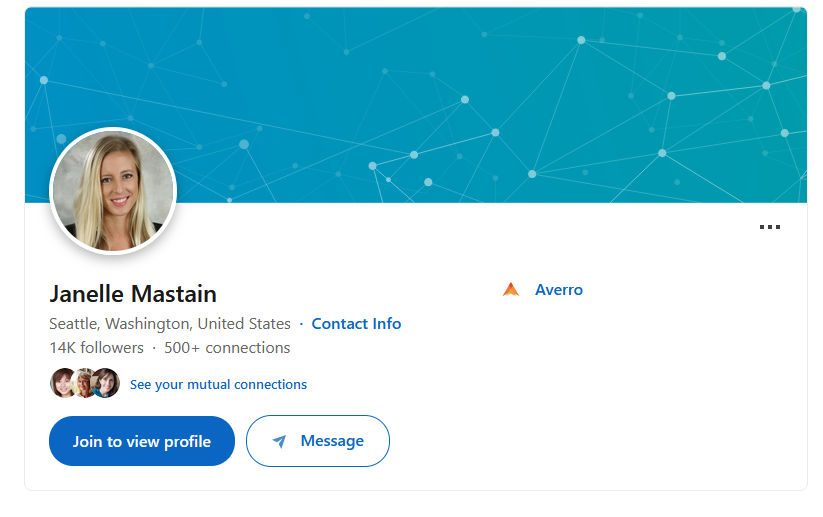Screen dimensions: 823x517
Task: Click the middle mutual connection avatar
Action: (x=84, y=383)
